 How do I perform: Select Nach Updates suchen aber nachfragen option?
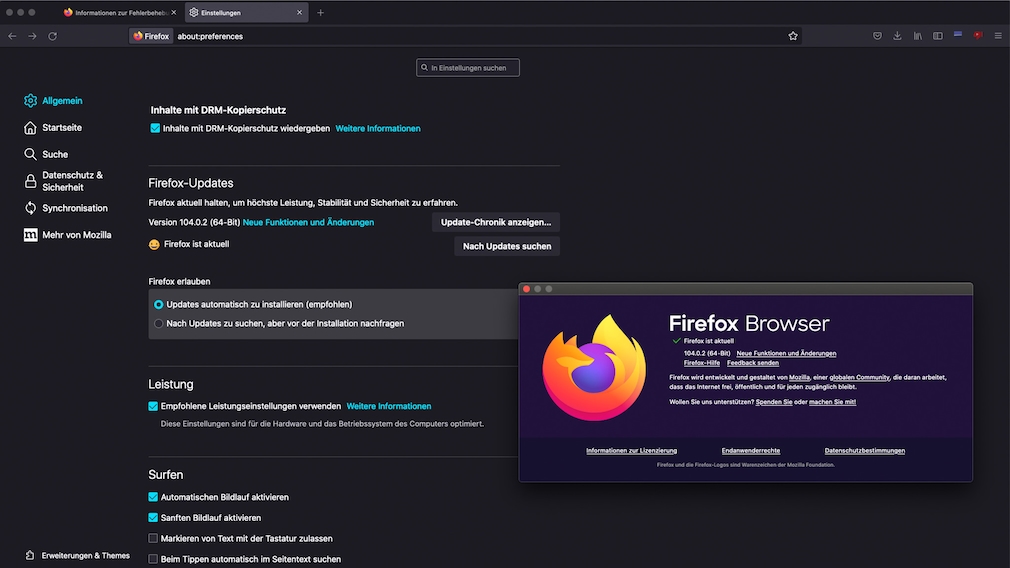pyautogui.click(x=158, y=324)
